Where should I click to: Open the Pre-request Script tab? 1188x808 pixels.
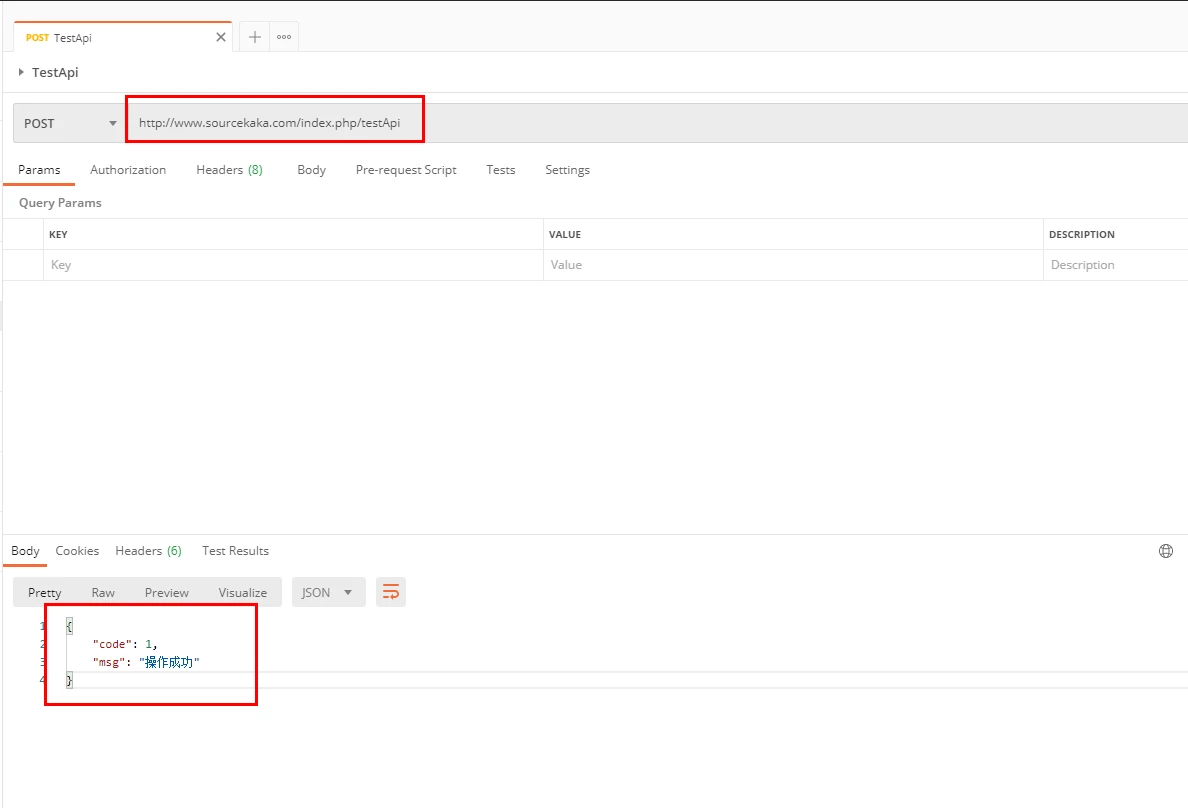click(406, 170)
